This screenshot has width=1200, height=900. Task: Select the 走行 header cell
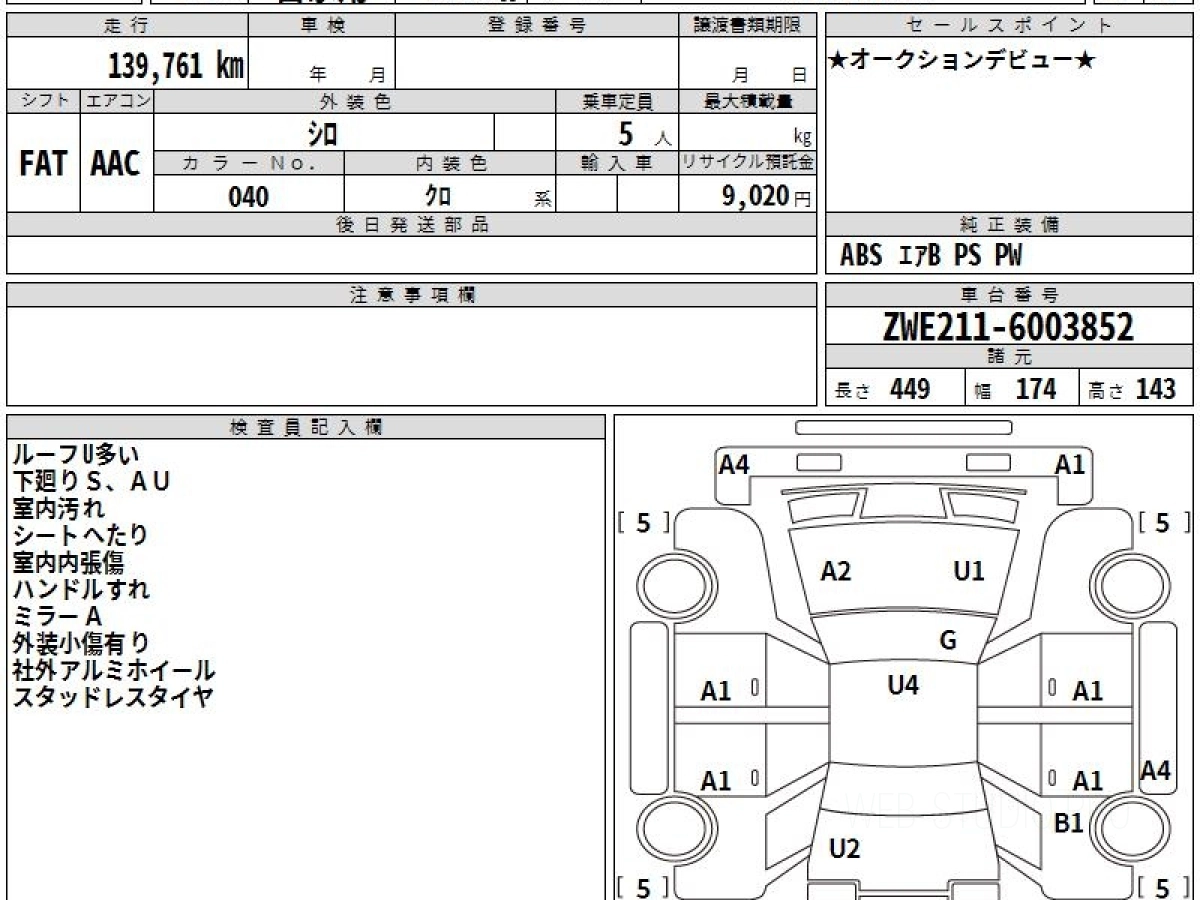click(127, 26)
